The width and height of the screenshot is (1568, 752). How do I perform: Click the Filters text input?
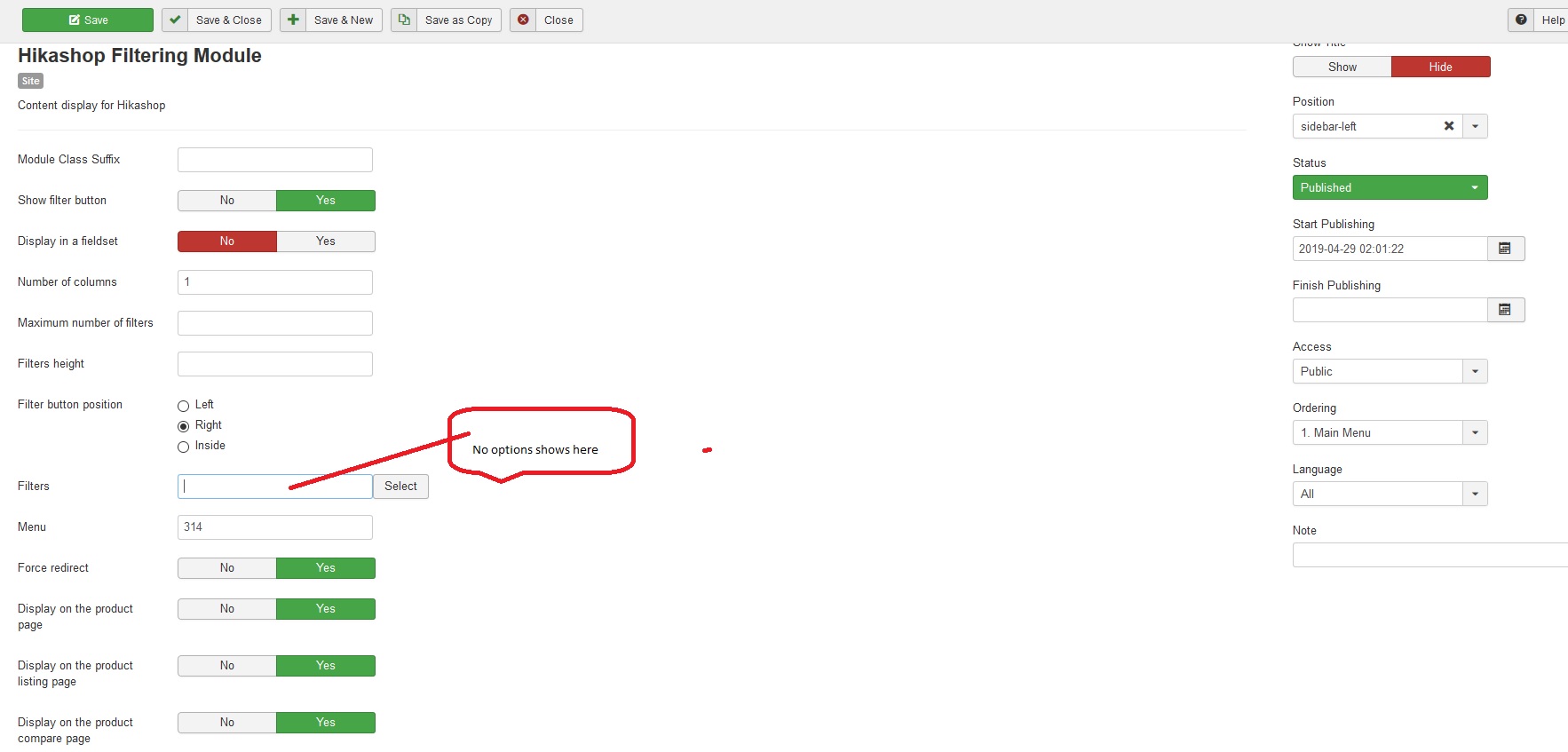[x=275, y=487]
